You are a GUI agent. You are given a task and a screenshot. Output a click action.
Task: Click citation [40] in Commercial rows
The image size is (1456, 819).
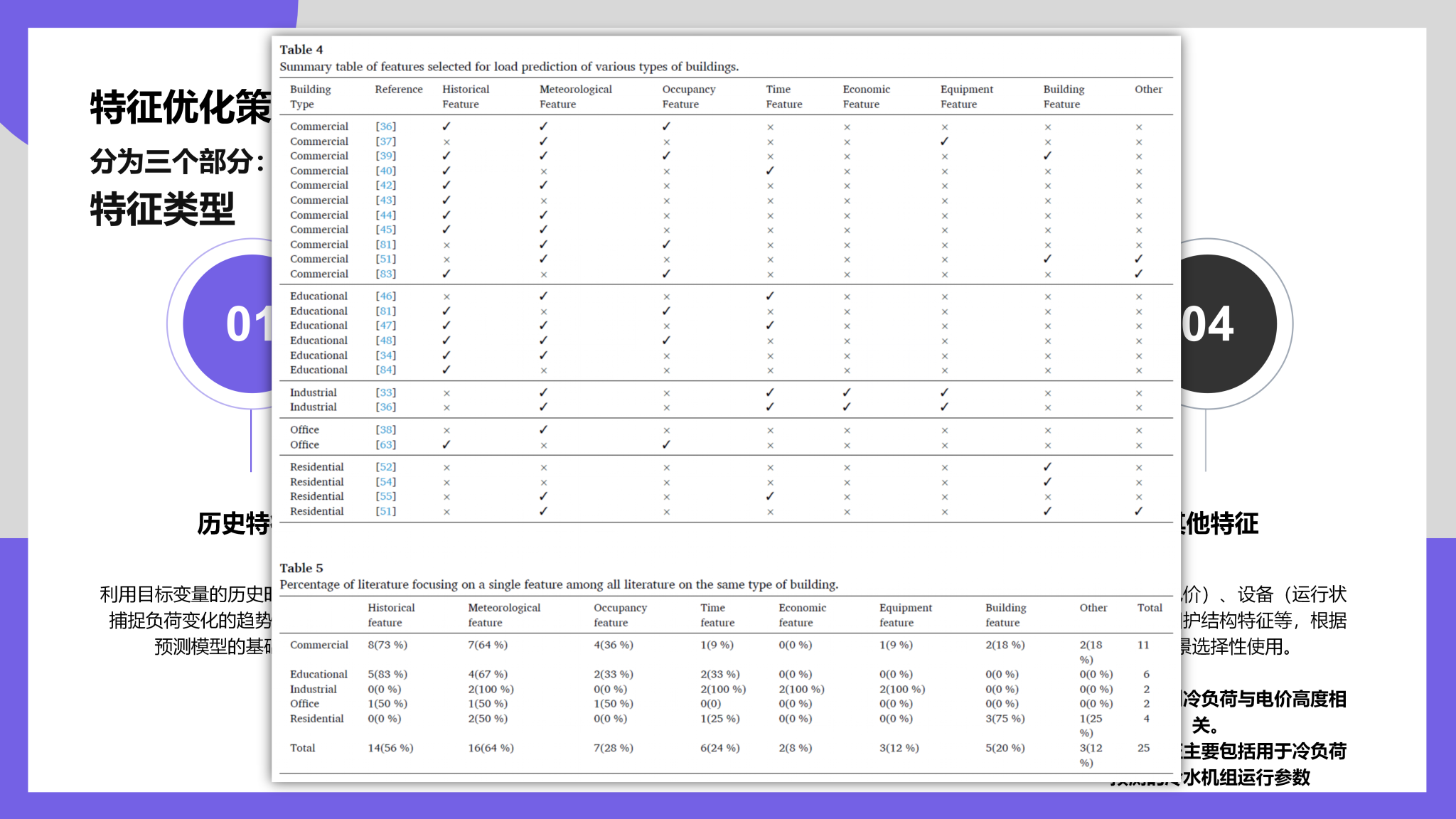(x=385, y=171)
